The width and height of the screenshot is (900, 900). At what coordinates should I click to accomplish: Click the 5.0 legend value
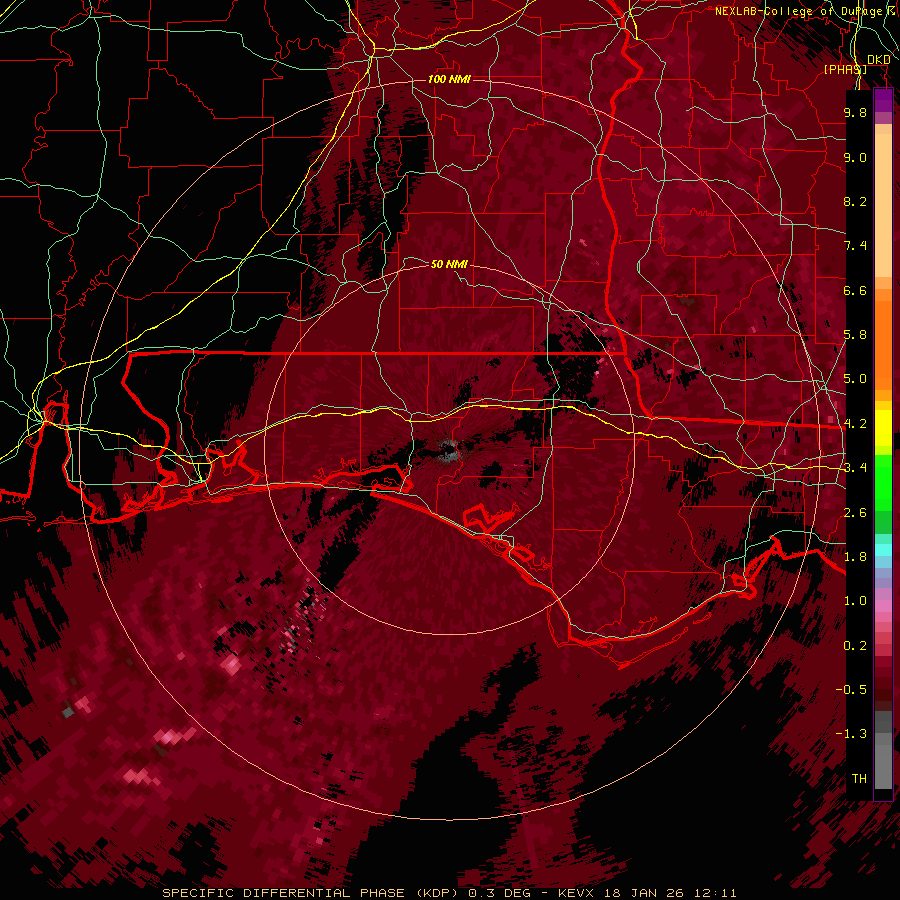855,379
